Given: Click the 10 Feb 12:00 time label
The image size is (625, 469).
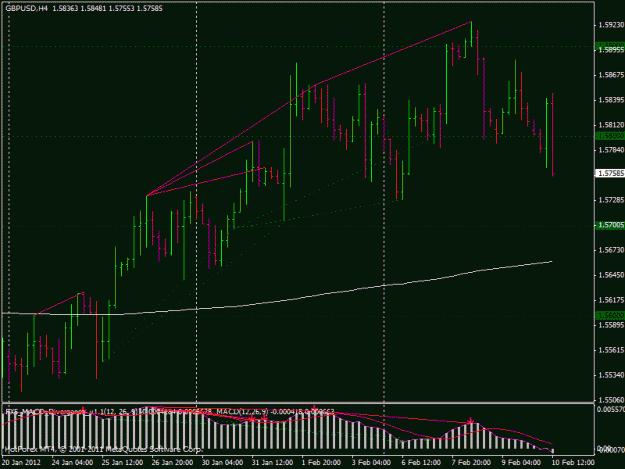Looking at the screenshot, I should coord(573,463).
